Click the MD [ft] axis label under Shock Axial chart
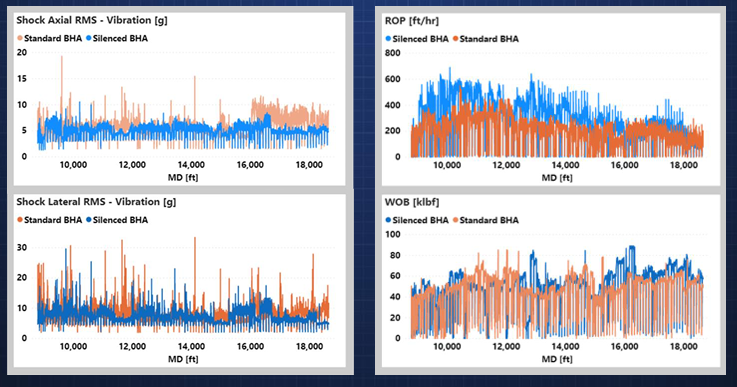 (x=183, y=177)
